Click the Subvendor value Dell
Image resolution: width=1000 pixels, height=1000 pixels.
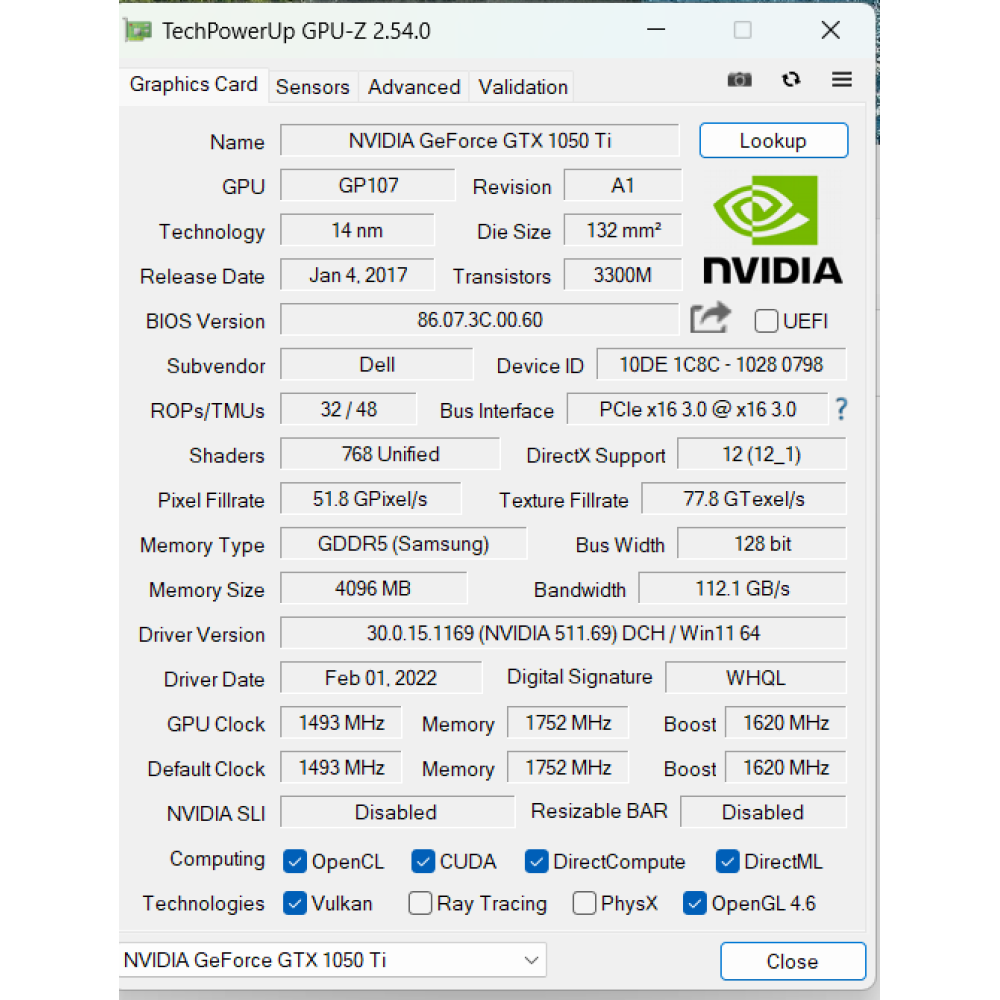377,365
